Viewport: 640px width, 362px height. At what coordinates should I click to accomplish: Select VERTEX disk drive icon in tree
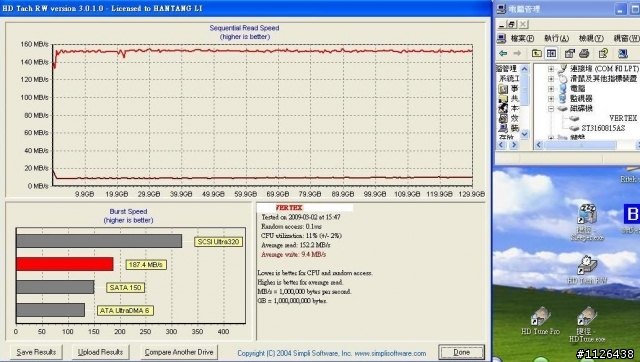point(574,118)
